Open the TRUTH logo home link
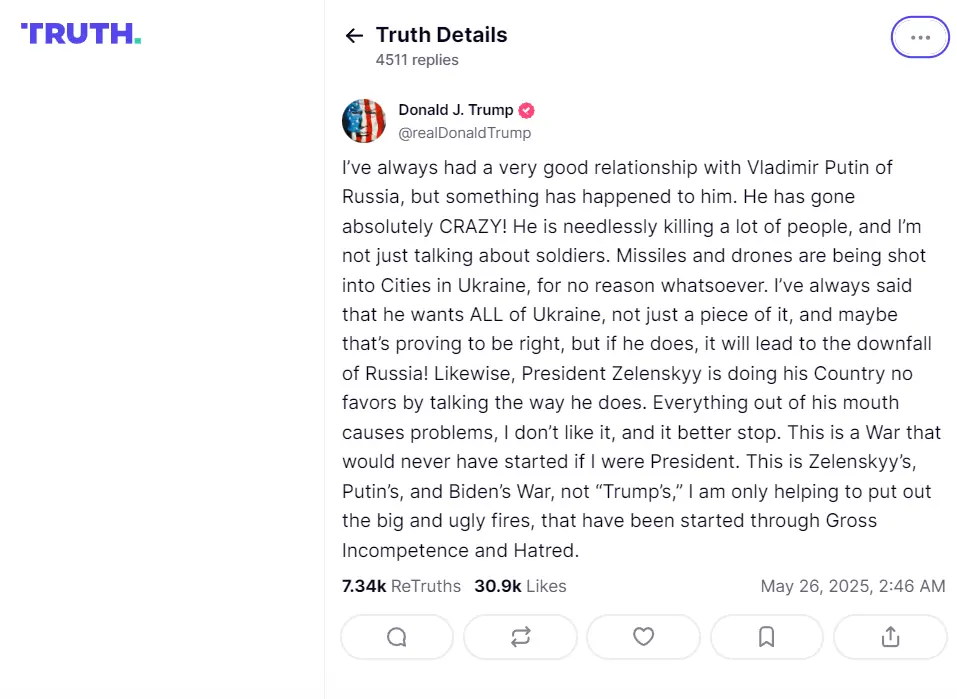957x699 pixels. [x=81, y=34]
